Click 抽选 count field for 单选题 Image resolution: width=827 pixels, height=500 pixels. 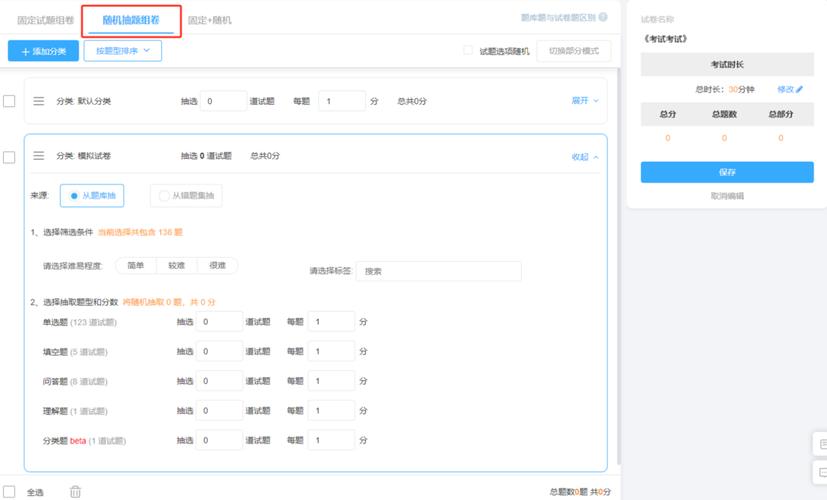pos(219,322)
